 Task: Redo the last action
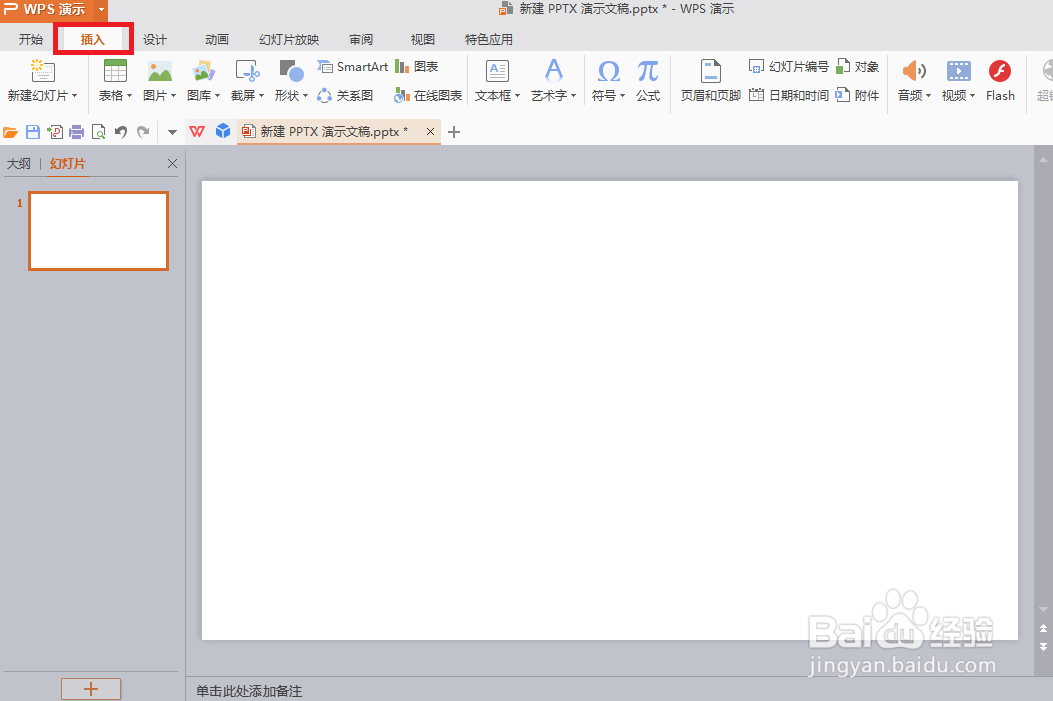[143, 132]
